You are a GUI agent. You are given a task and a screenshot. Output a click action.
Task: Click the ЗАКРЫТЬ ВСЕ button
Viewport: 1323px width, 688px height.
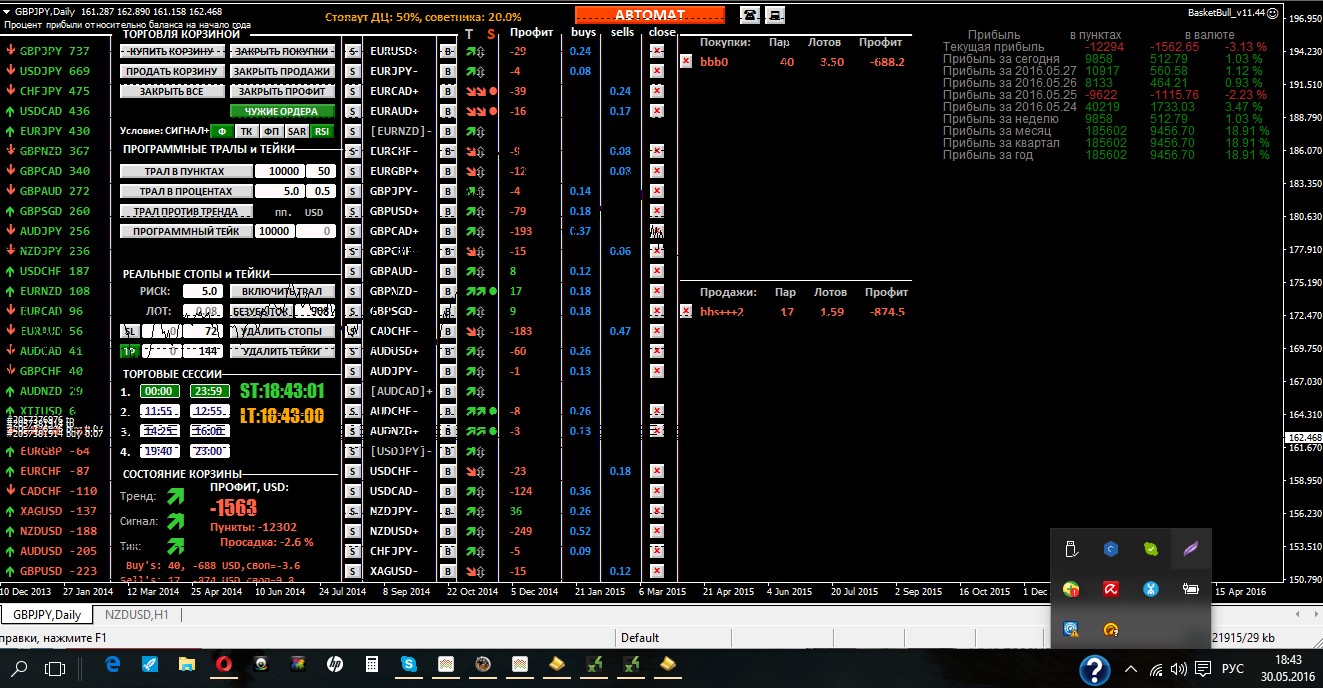[171, 91]
